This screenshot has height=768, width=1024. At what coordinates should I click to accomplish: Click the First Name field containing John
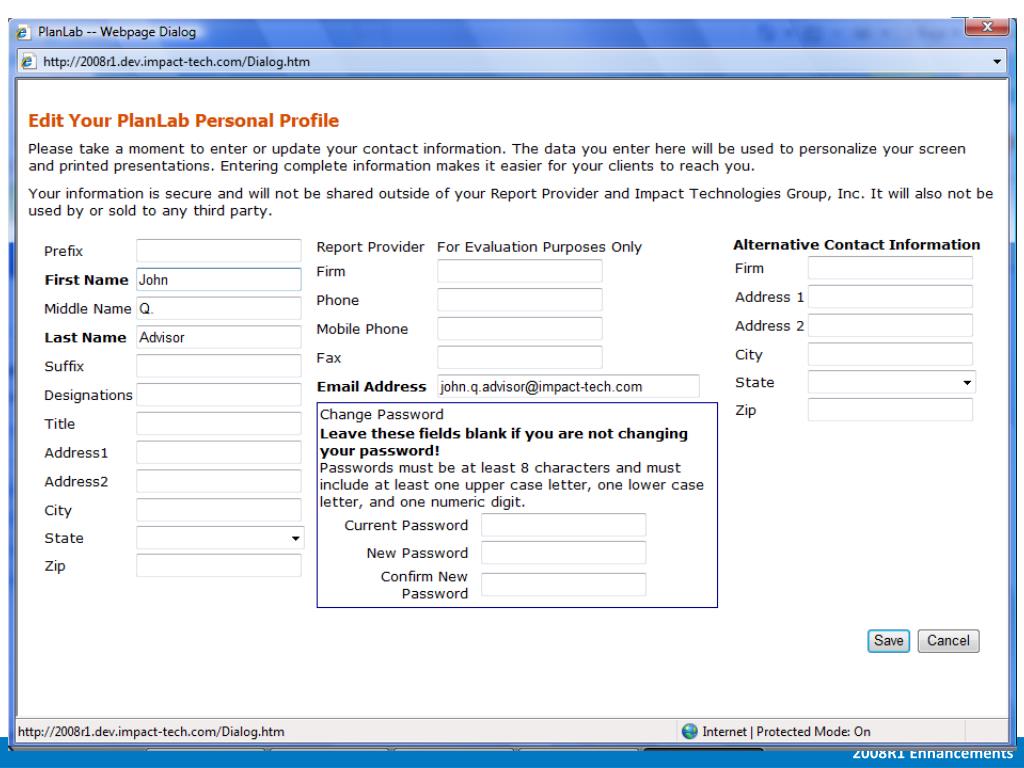coord(219,280)
